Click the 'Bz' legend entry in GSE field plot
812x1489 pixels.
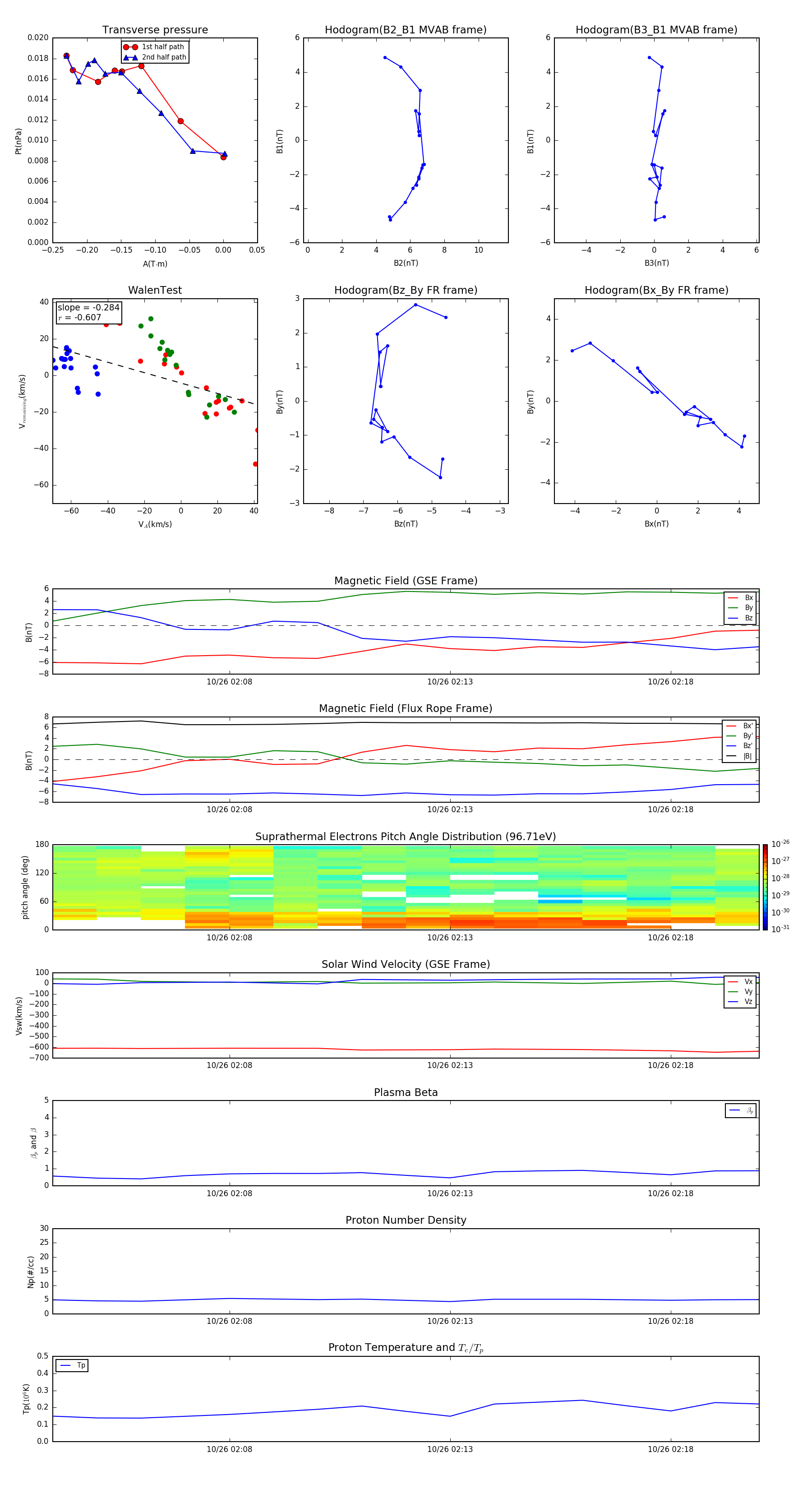(741, 618)
